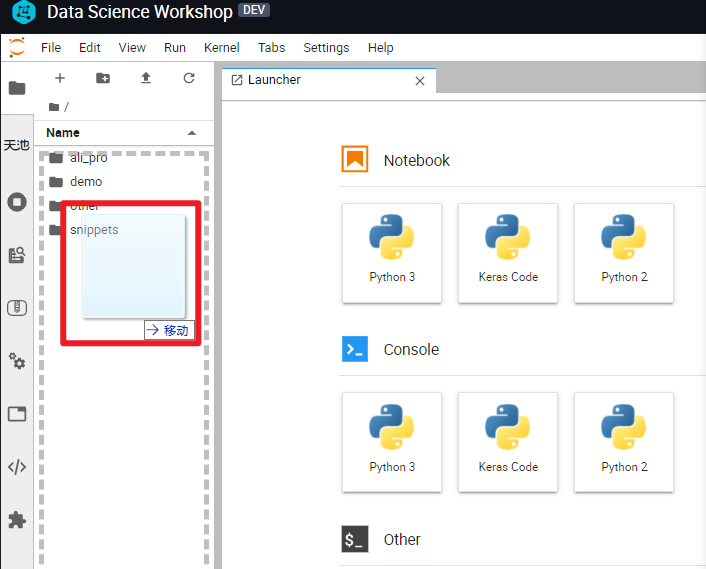Viewport: 706px width, 569px height.
Task: Click the Notebook section bookmark icon
Action: [x=355, y=159]
